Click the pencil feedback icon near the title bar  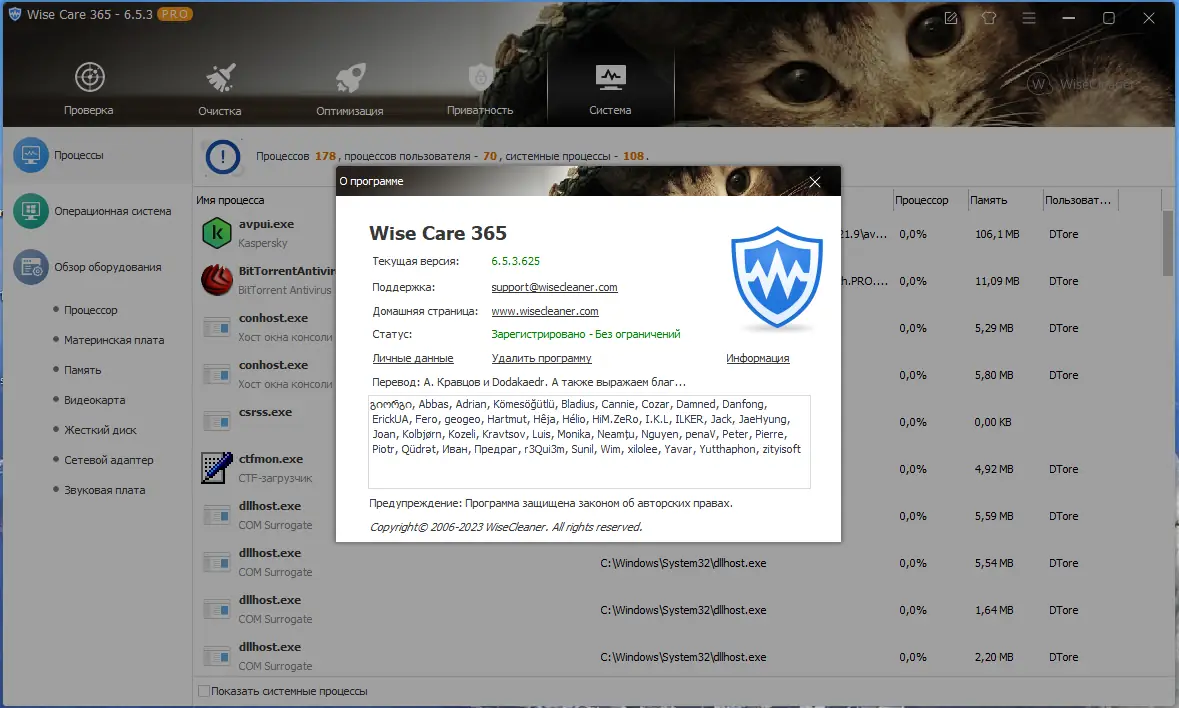948,17
